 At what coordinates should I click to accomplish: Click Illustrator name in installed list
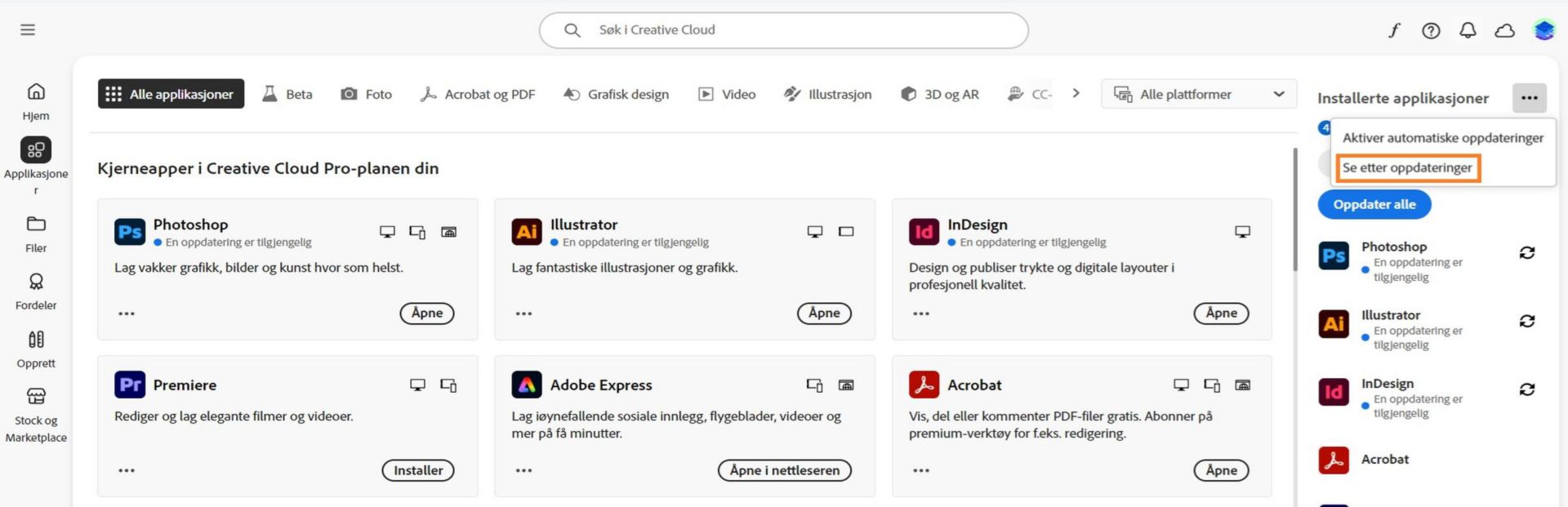click(1391, 315)
